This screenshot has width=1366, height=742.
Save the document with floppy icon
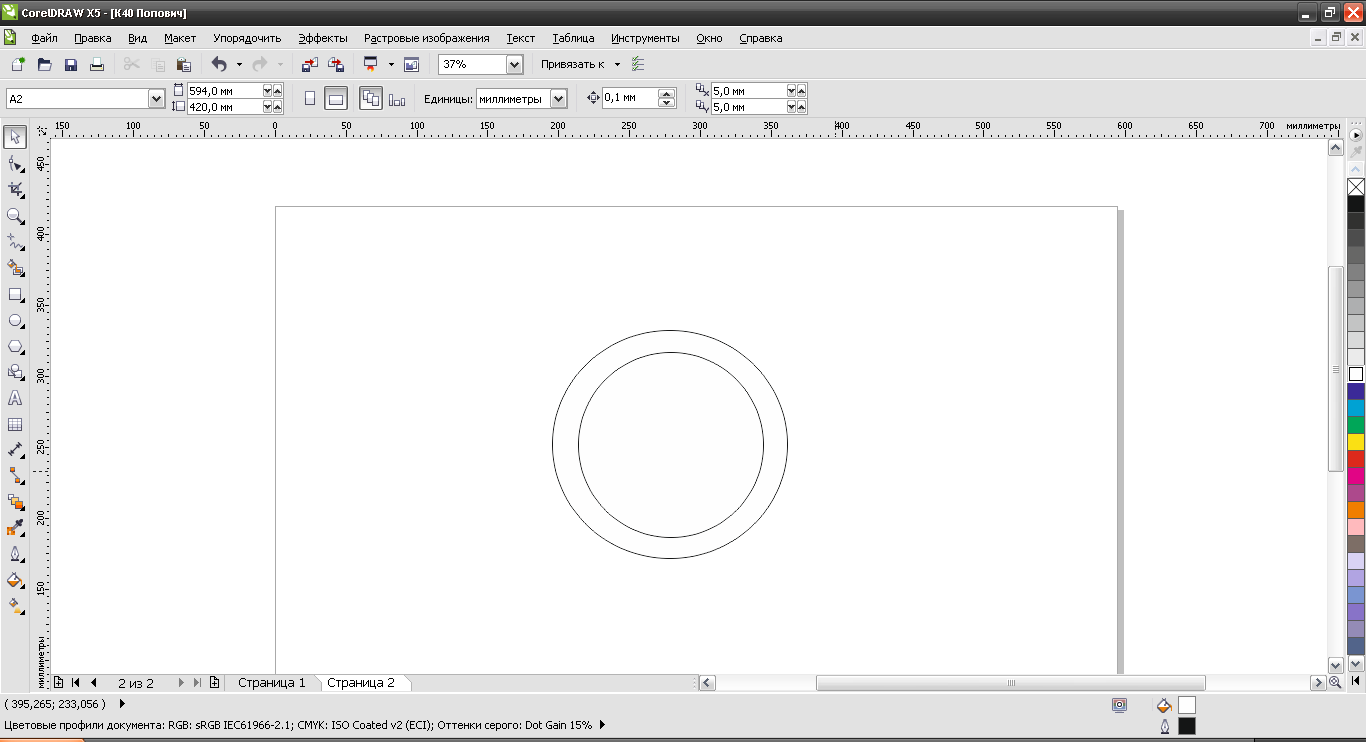click(71, 64)
